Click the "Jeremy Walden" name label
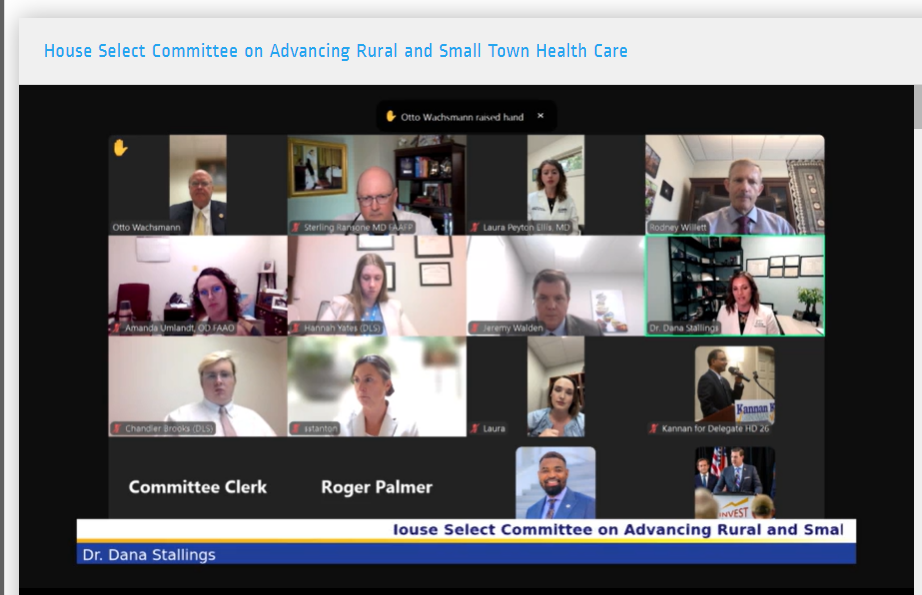The height and width of the screenshot is (595, 922). point(513,328)
